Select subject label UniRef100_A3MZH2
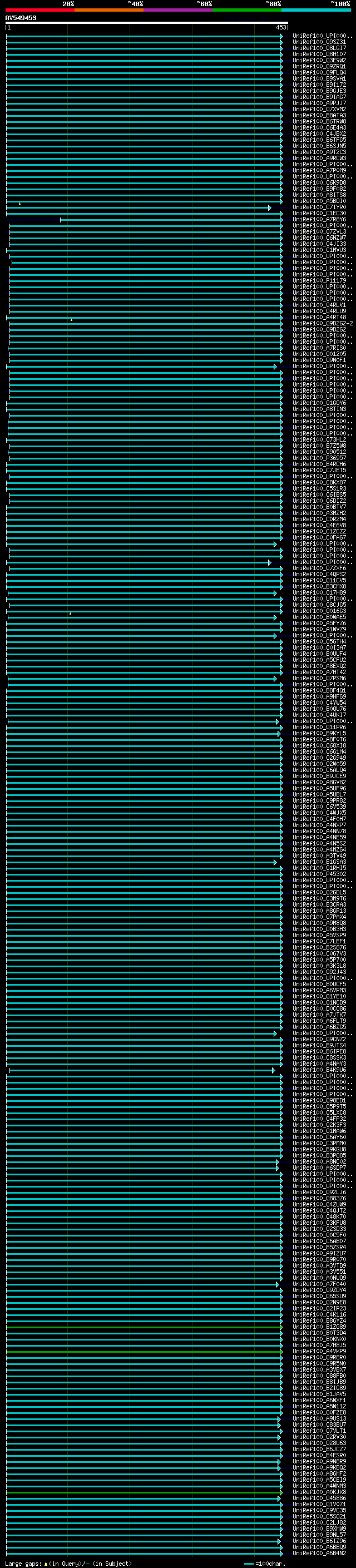This screenshot has width=356, height=1568. [x=319, y=513]
